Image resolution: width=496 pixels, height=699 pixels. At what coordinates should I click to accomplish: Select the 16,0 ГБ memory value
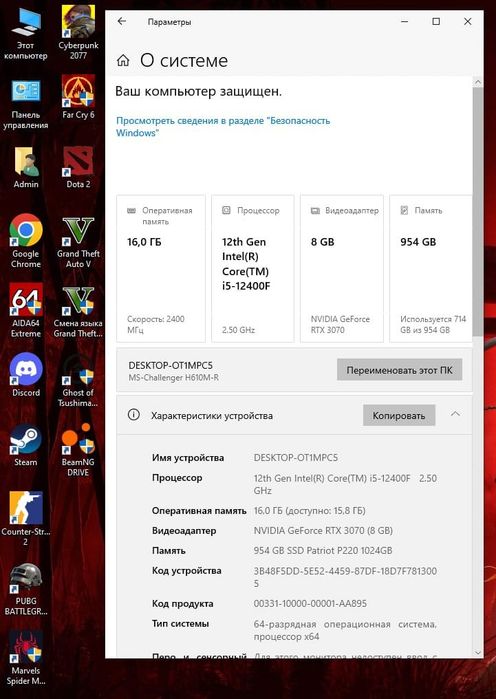[x=144, y=242]
